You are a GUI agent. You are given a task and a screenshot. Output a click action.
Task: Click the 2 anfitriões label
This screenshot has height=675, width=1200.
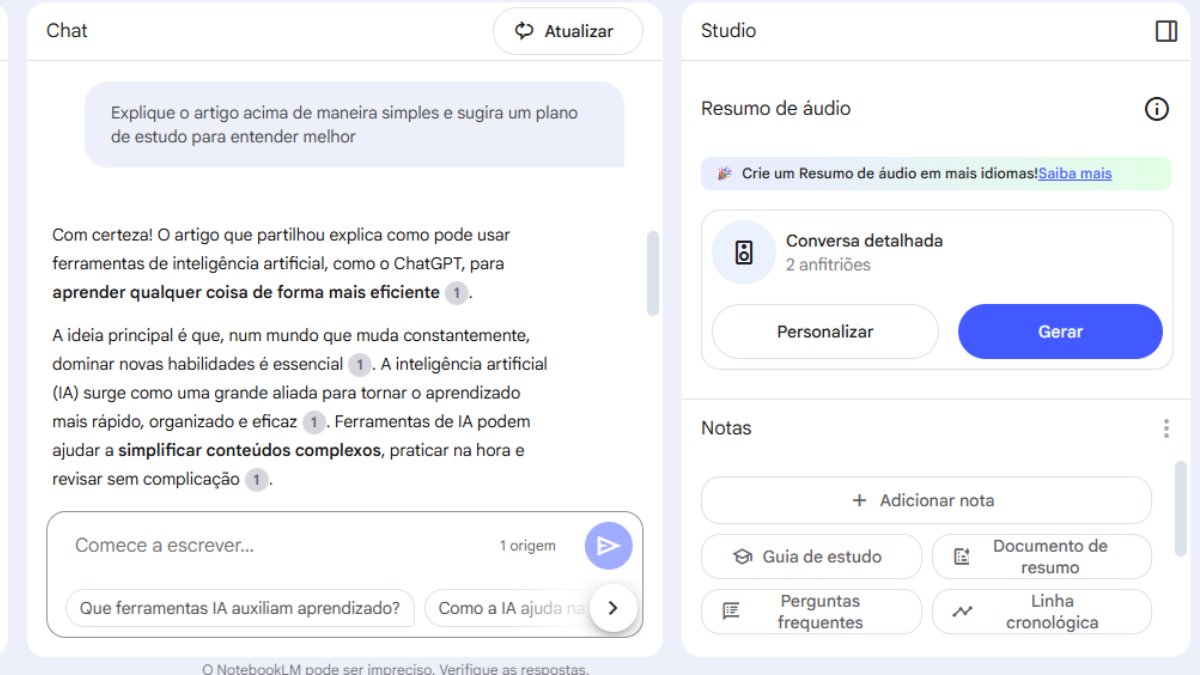[828, 265]
